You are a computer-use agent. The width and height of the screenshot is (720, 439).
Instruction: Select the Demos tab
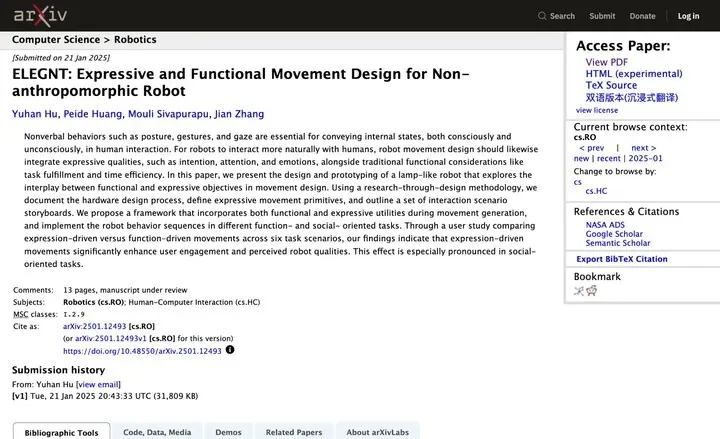coord(228,432)
